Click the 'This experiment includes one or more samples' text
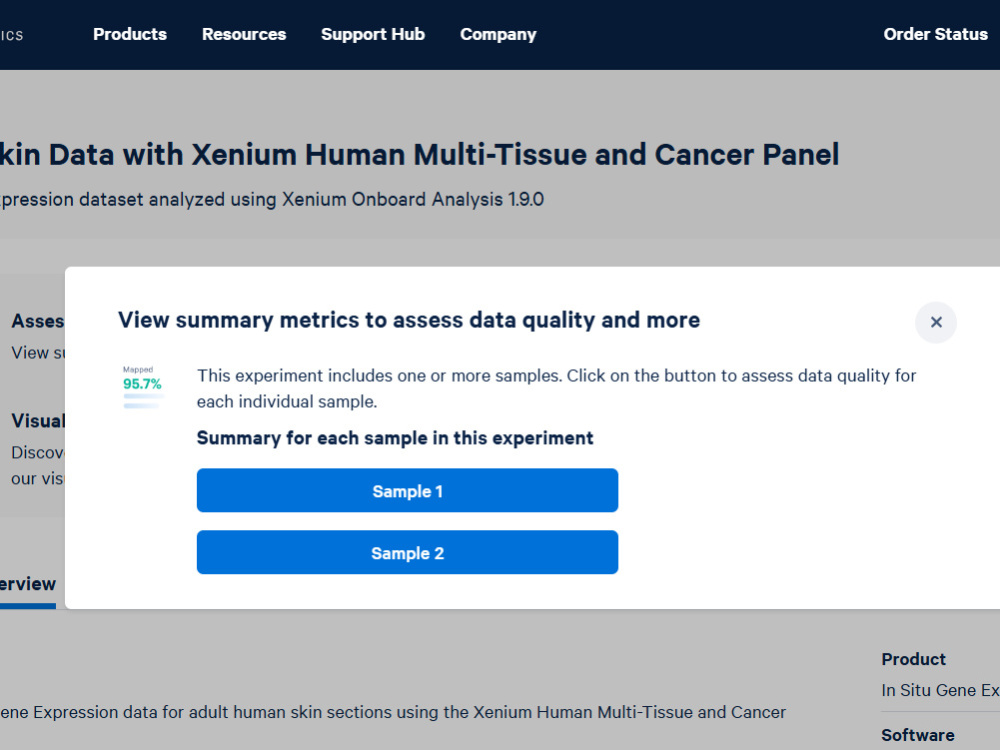Viewport: 1000px width, 750px height. 556,388
